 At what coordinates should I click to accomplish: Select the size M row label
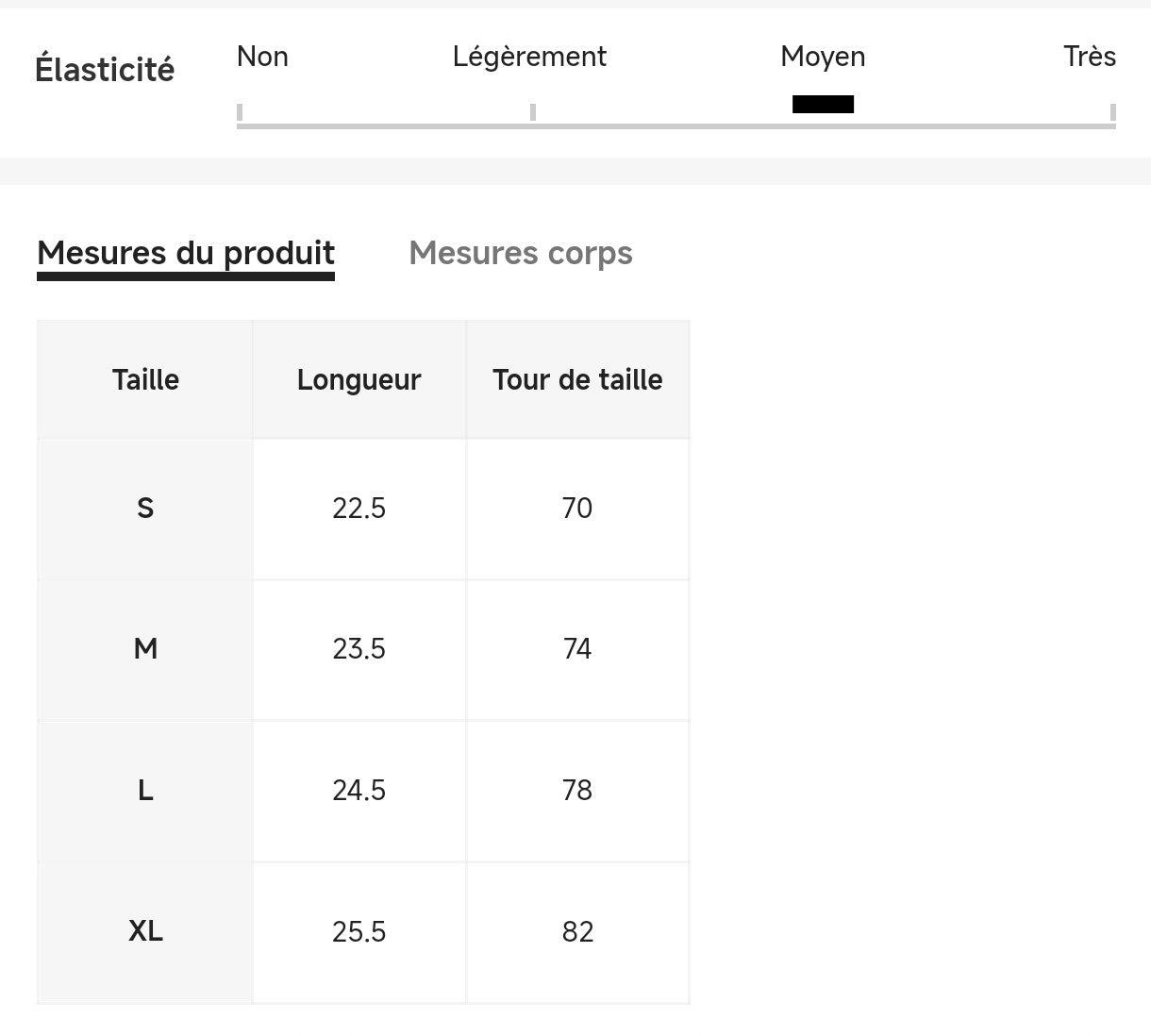145,649
